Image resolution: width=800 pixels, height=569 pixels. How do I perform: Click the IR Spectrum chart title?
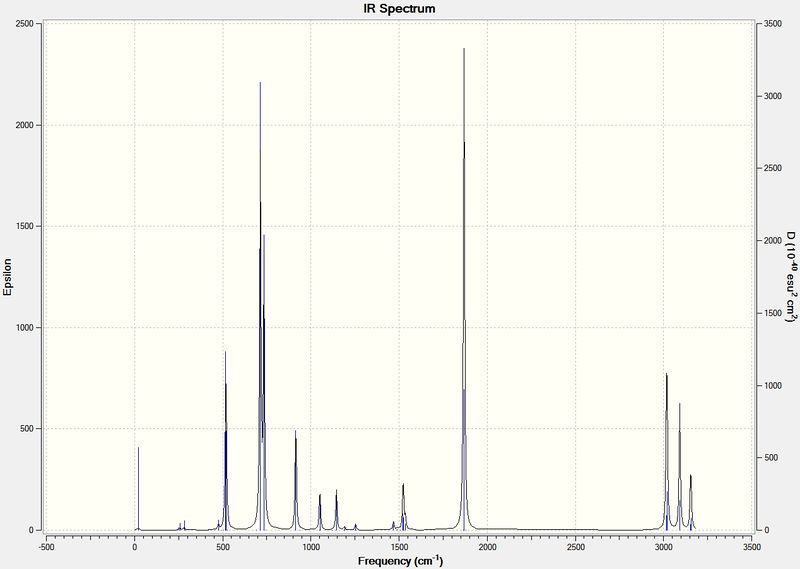[x=399, y=9]
